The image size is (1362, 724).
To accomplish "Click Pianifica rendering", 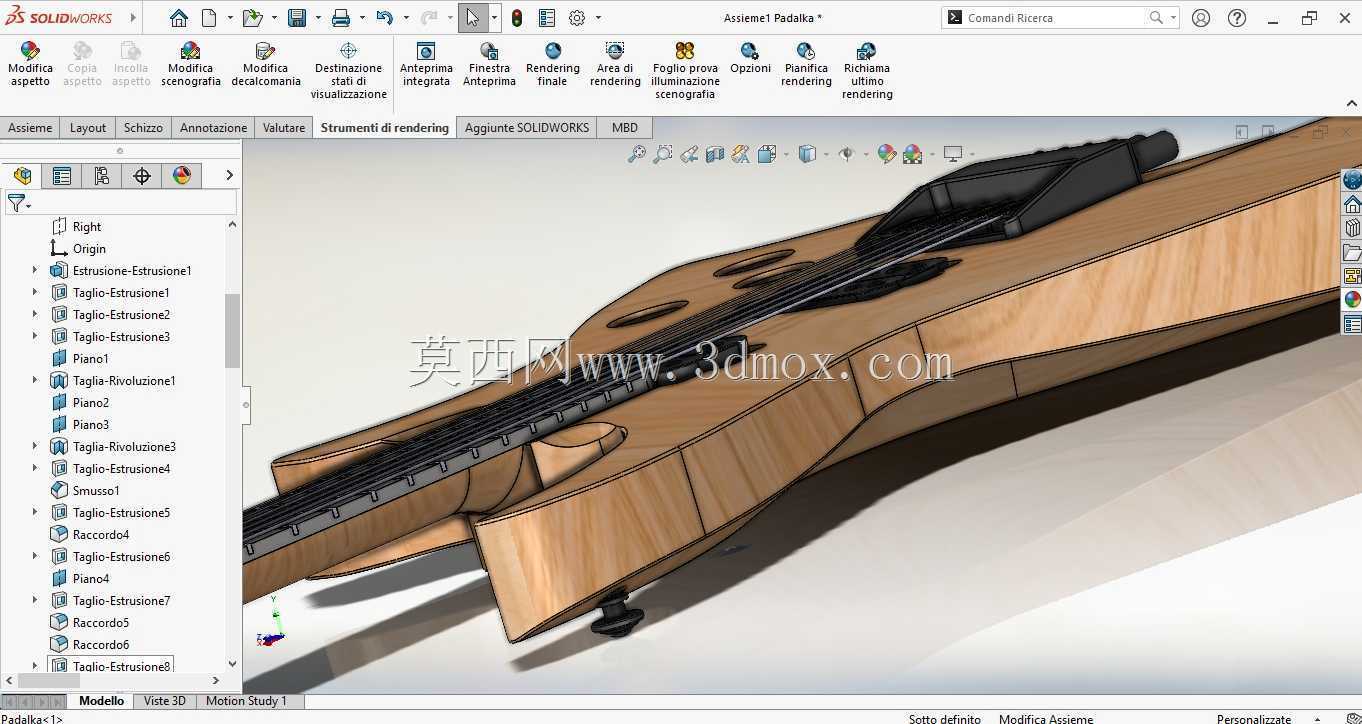I will [x=806, y=64].
